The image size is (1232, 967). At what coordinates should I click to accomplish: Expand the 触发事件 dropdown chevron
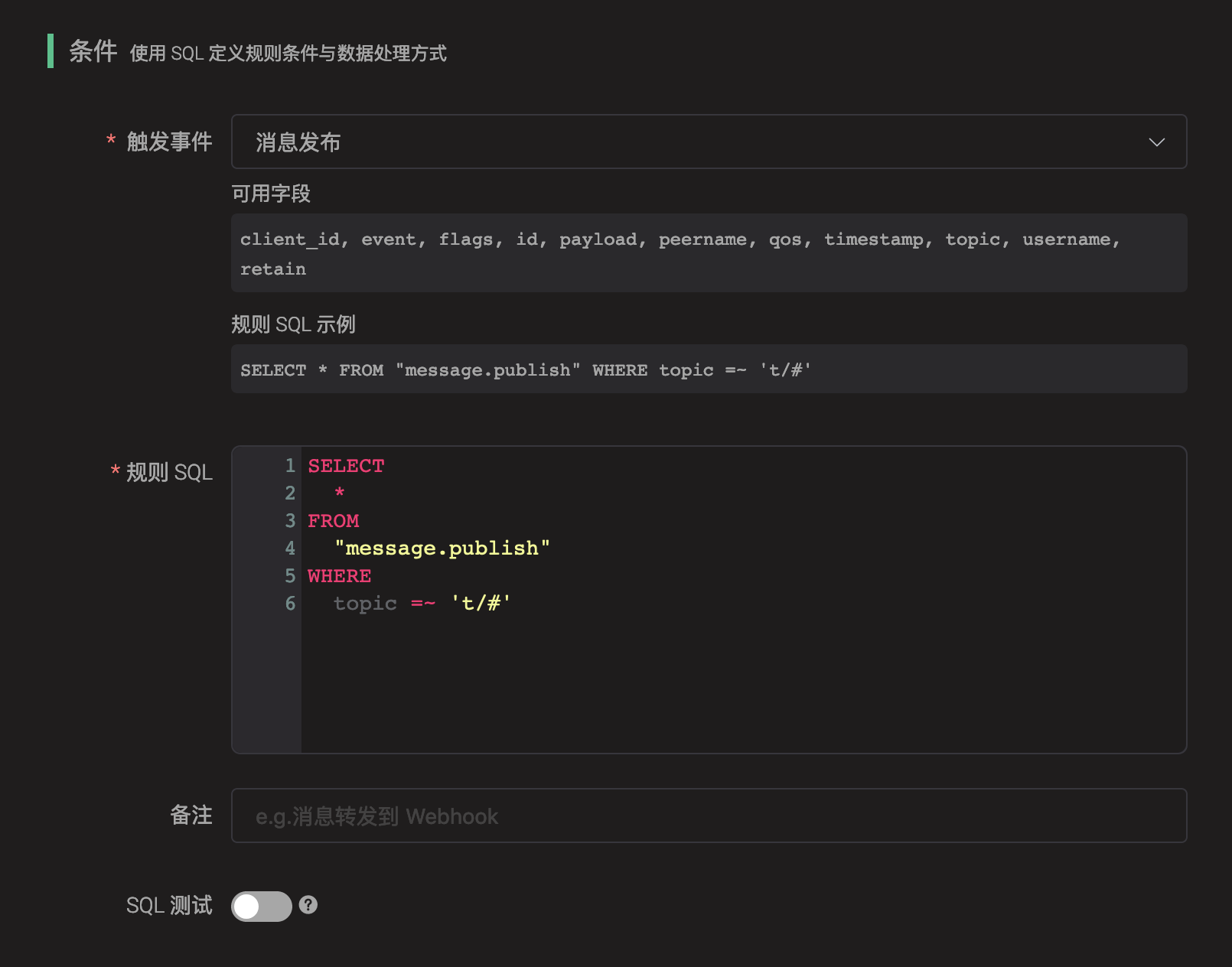[1156, 142]
